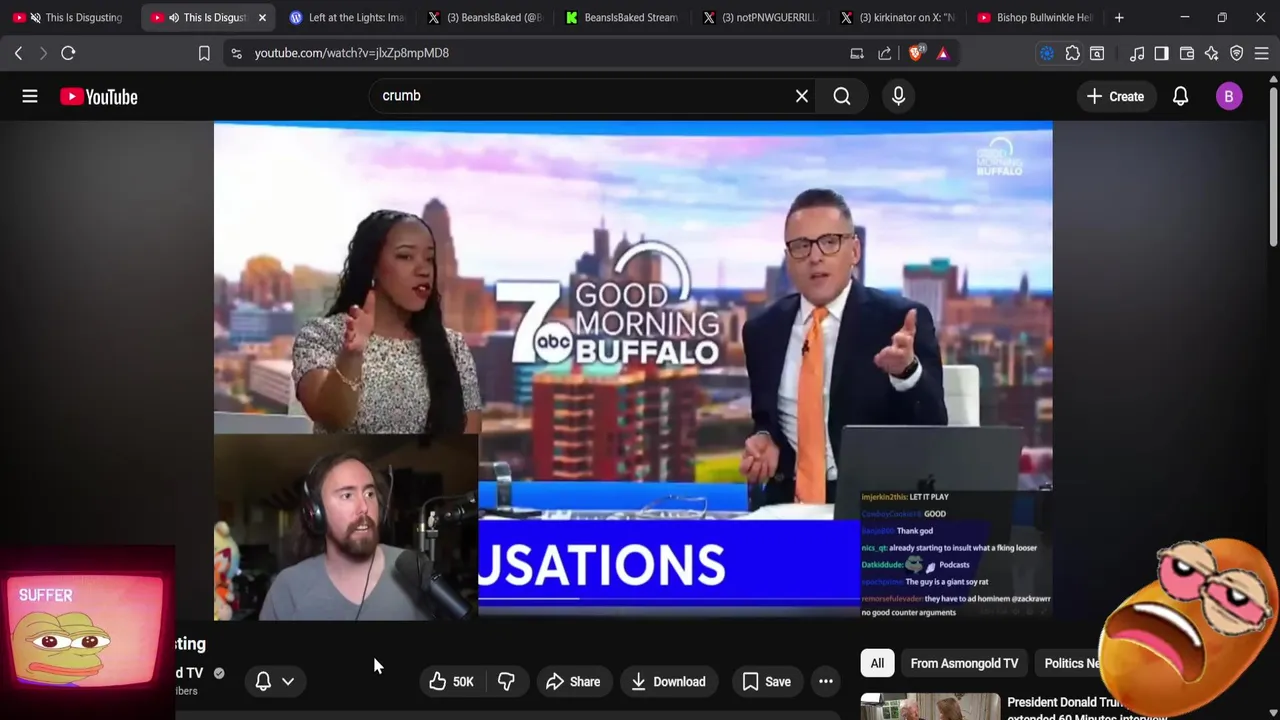
Task: Go back with the browser back arrow
Action: (18, 53)
